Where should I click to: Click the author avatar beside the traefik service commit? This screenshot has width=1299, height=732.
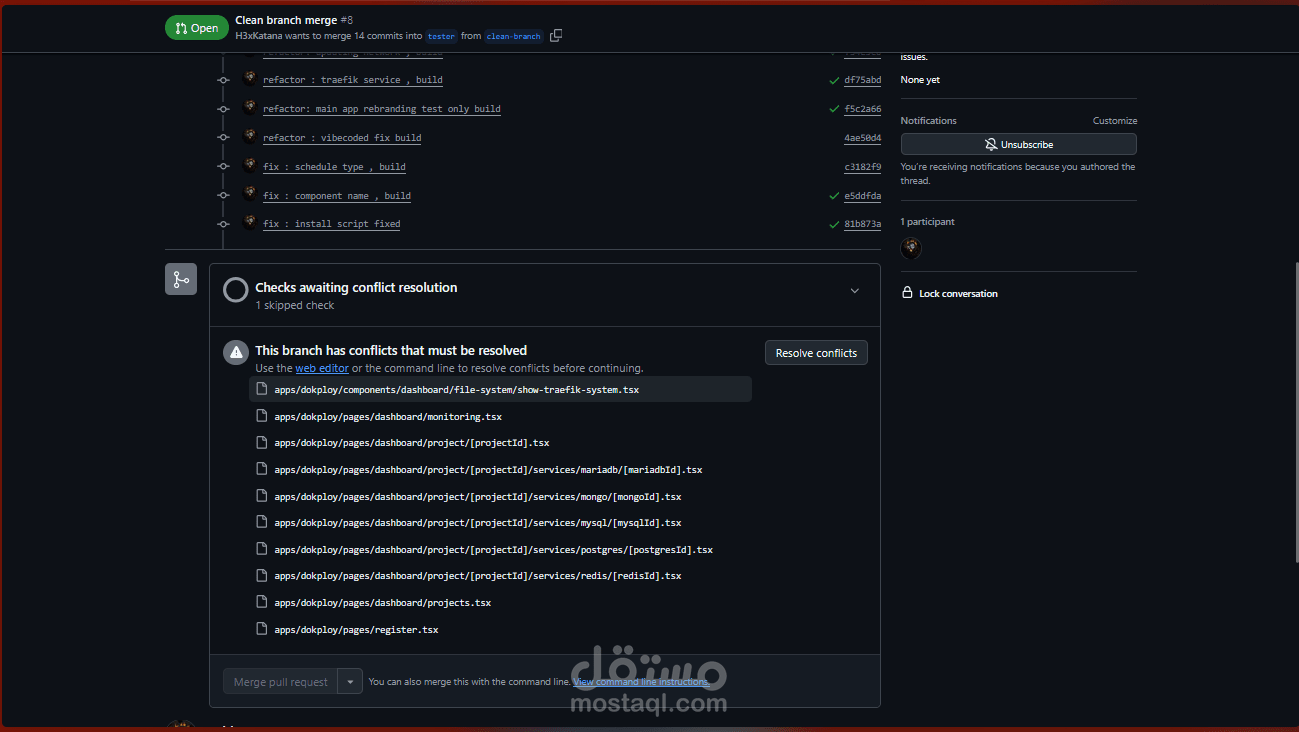(x=249, y=78)
